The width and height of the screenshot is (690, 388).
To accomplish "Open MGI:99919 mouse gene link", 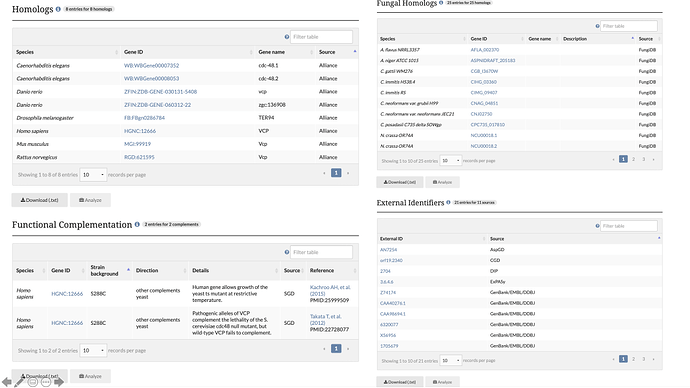I will [x=137, y=144].
